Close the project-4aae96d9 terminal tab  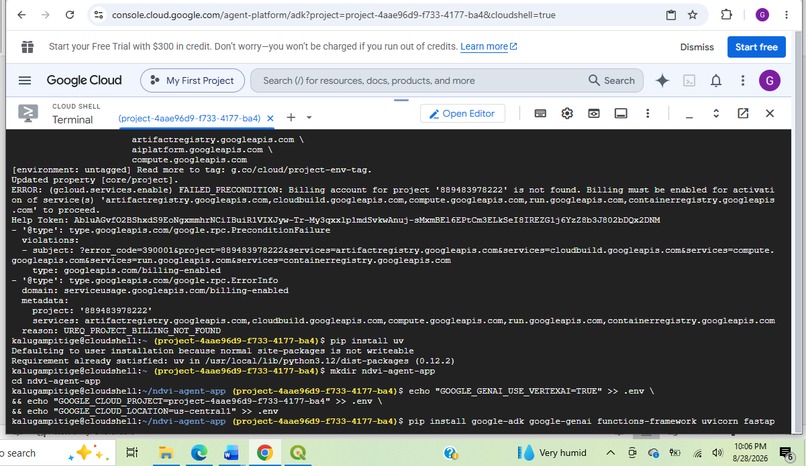coord(270,118)
